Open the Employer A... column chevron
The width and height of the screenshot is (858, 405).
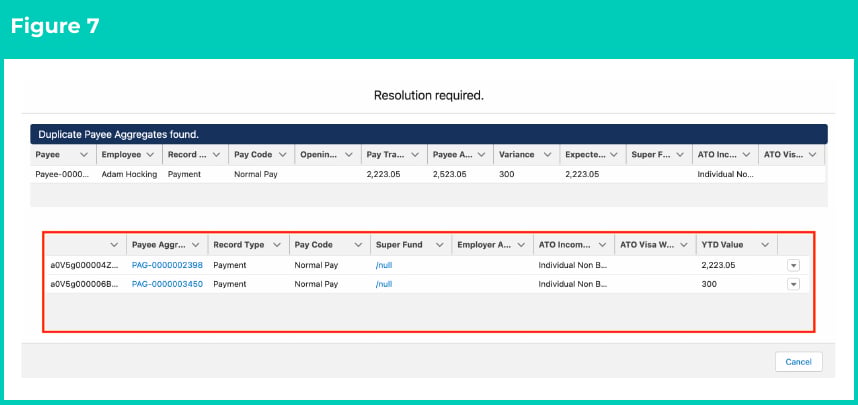521,245
